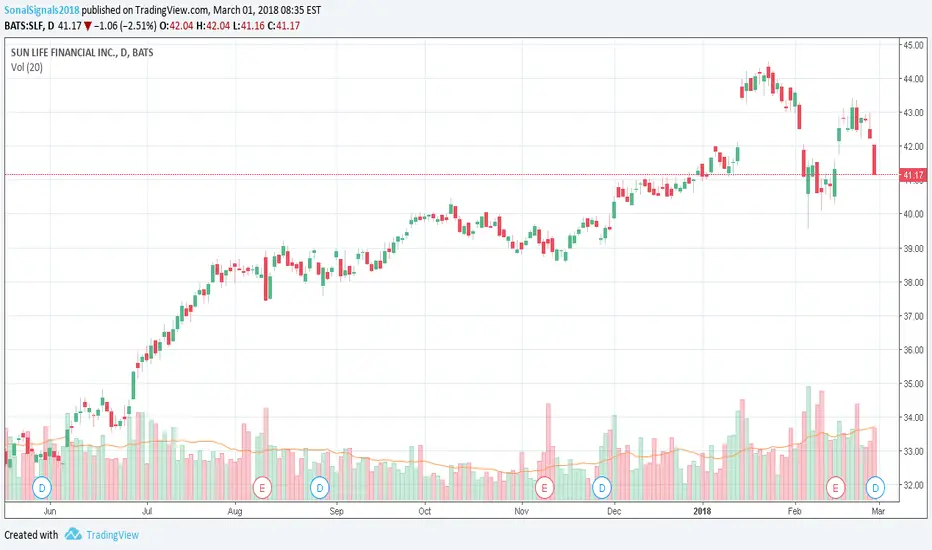Click the 39.00 price axis label
The width and height of the screenshot is (932, 550).
(x=914, y=249)
